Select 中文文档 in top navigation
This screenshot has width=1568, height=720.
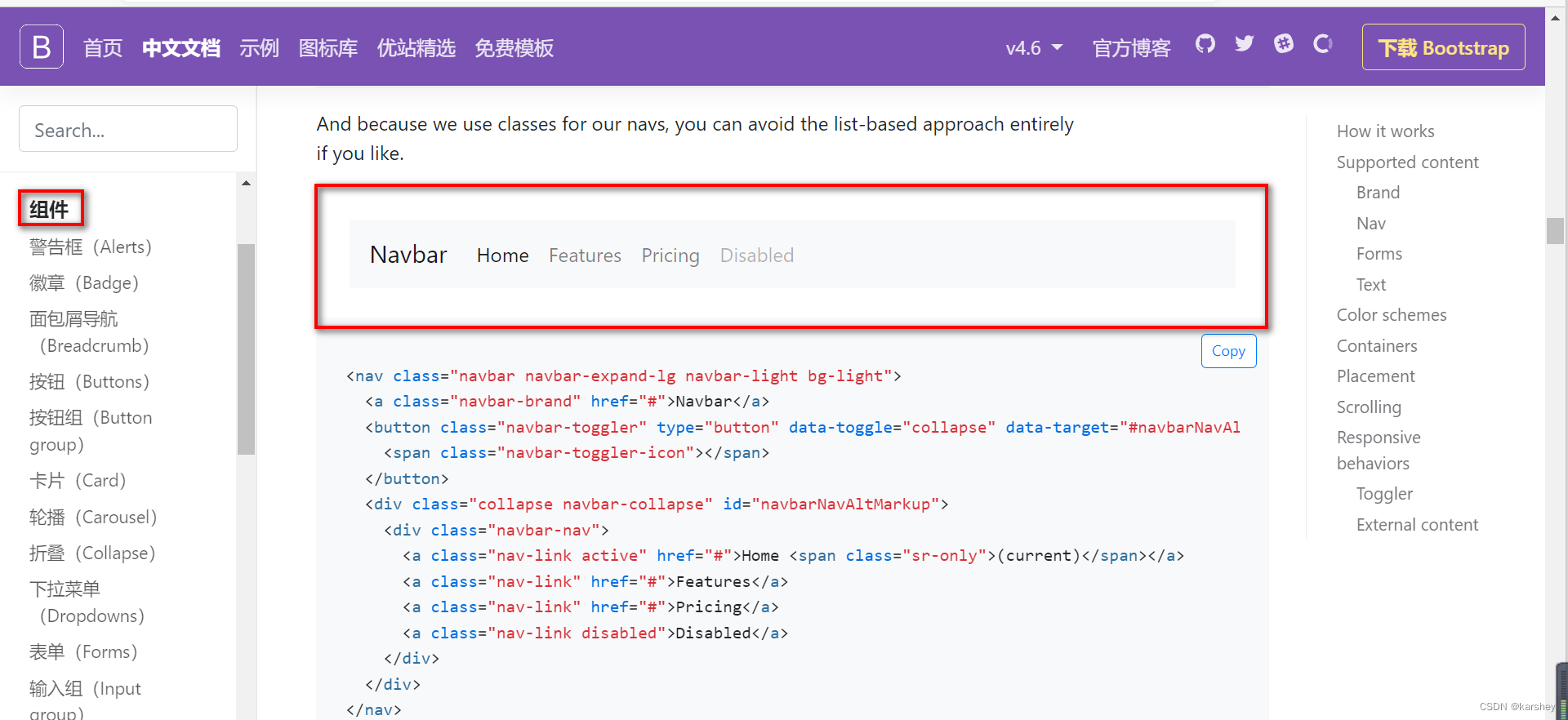(181, 48)
